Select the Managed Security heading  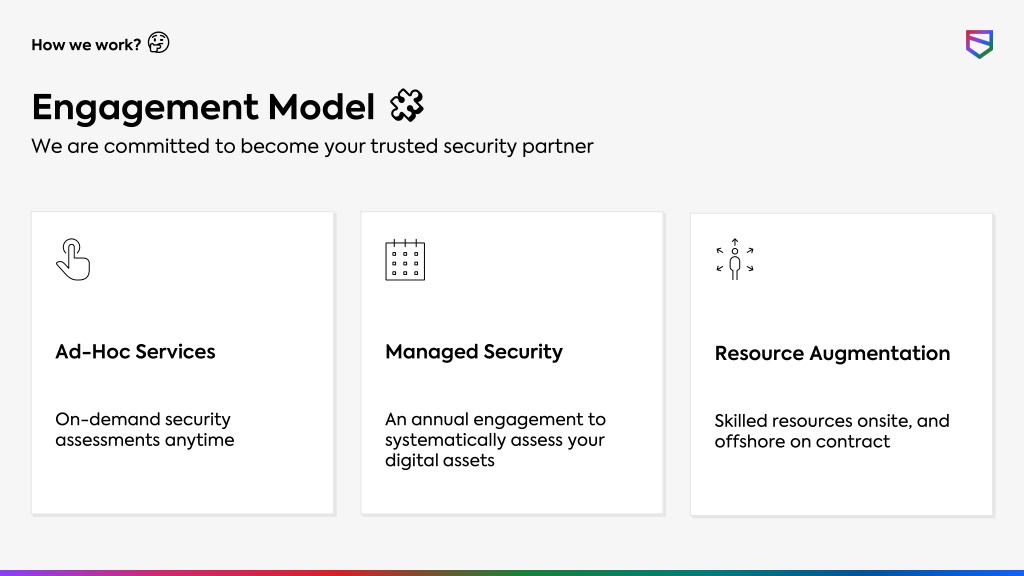(x=473, y=352)
